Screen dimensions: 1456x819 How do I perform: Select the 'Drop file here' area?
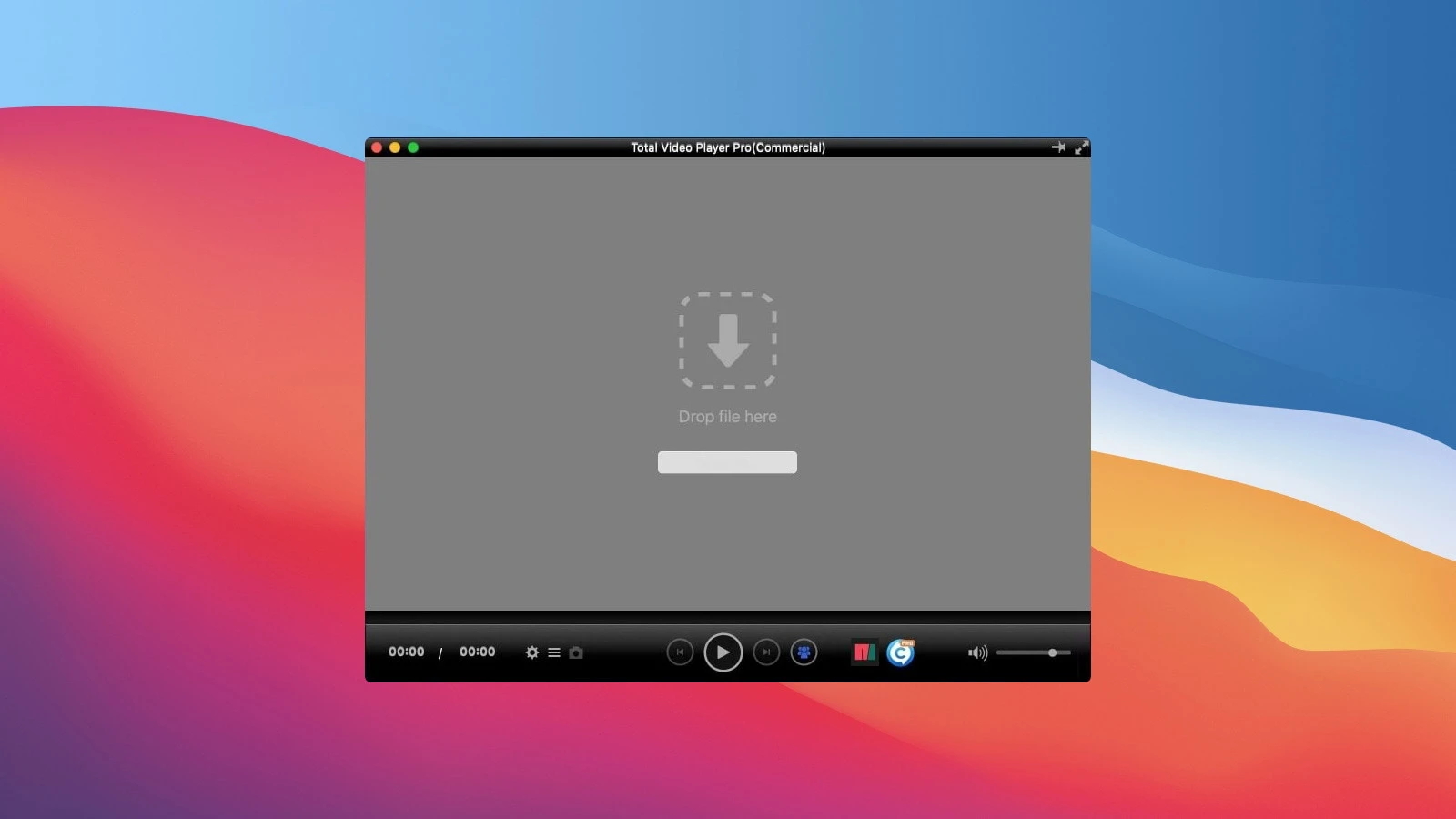coord(726,416)
